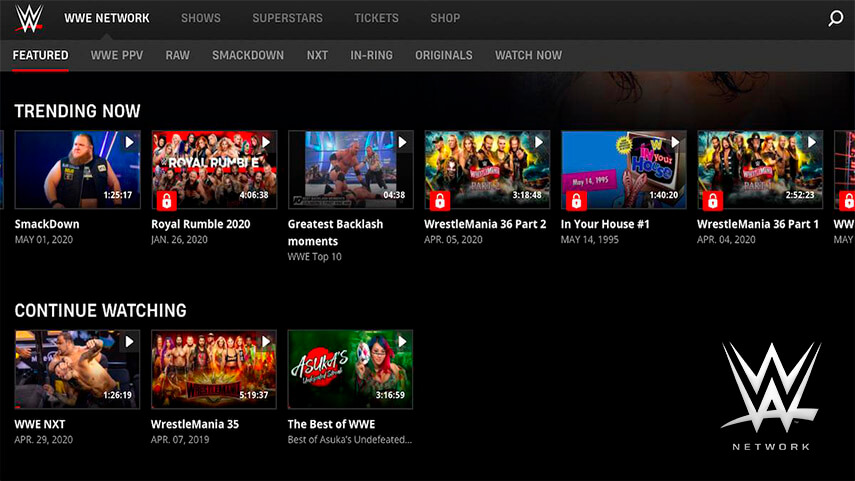This screenshot has height=481, width=855.
Task: Click the play icon on the WrestleMania 35 thumbnail
Action: (x=266, y=342)
